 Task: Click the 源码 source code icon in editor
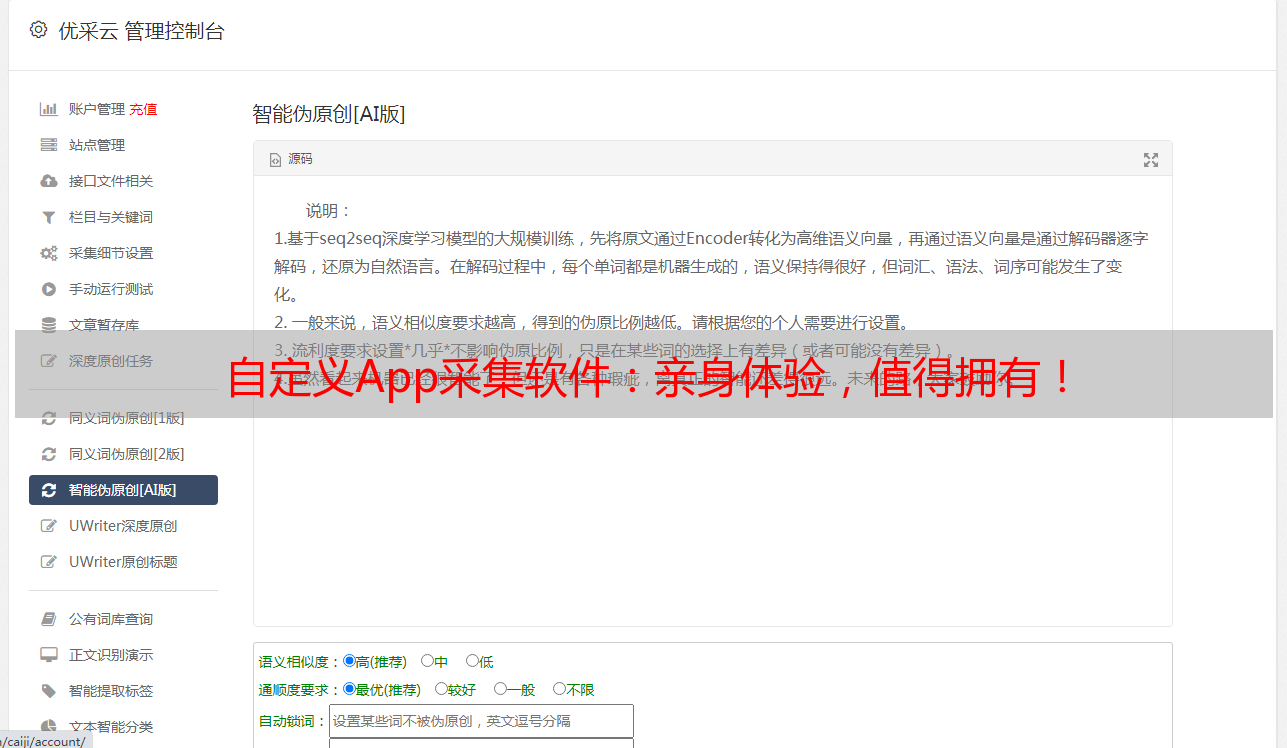coord(275,160)
